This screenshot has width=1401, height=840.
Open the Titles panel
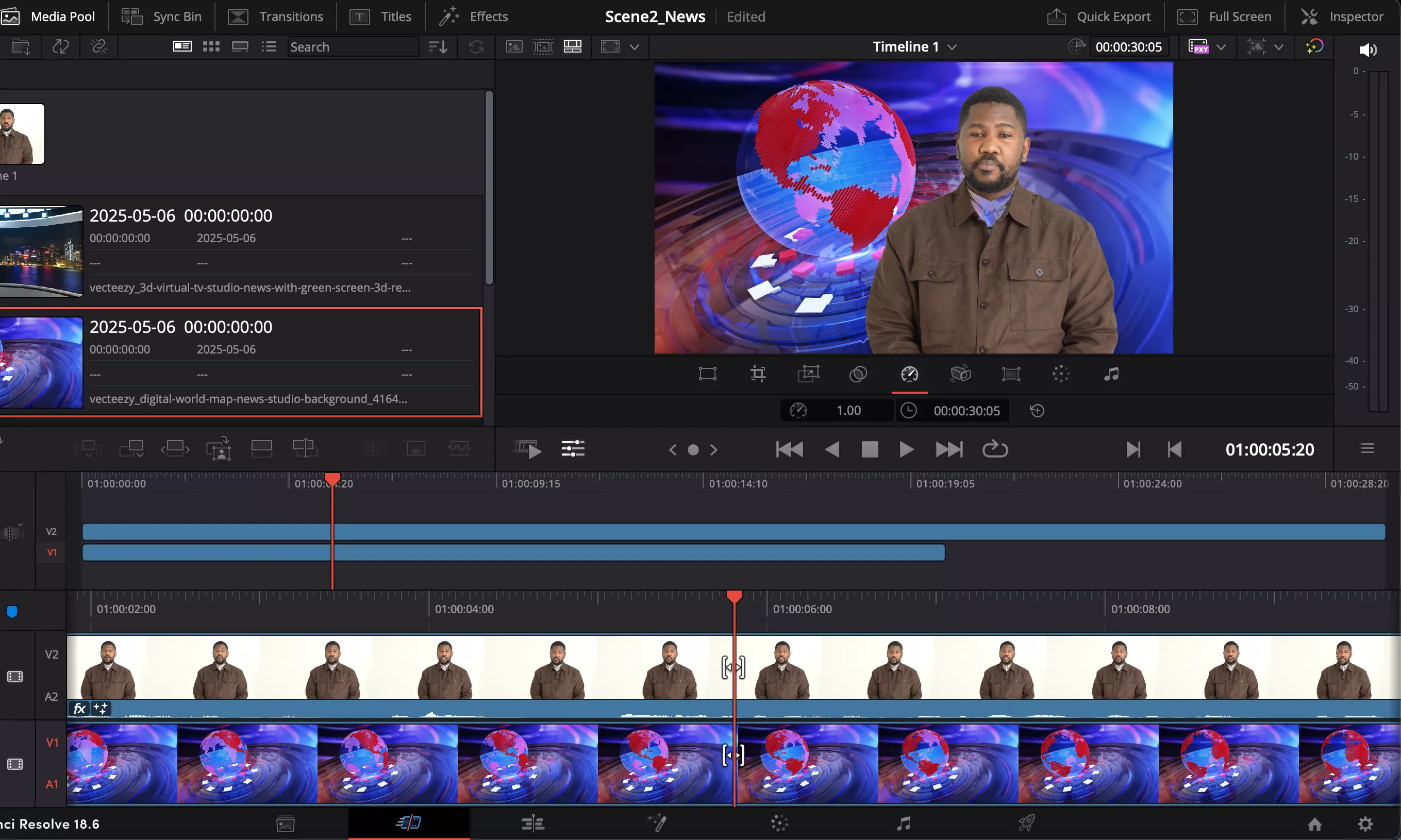(381, 16)
